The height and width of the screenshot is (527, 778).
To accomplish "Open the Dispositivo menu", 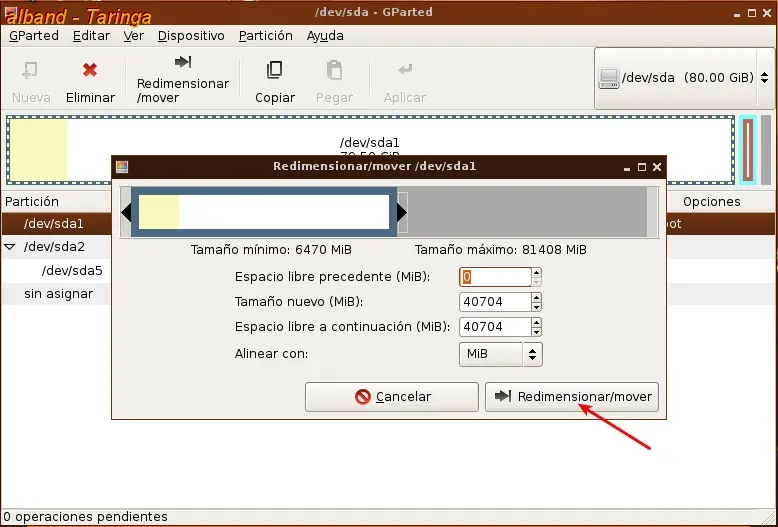I will 191,36.
